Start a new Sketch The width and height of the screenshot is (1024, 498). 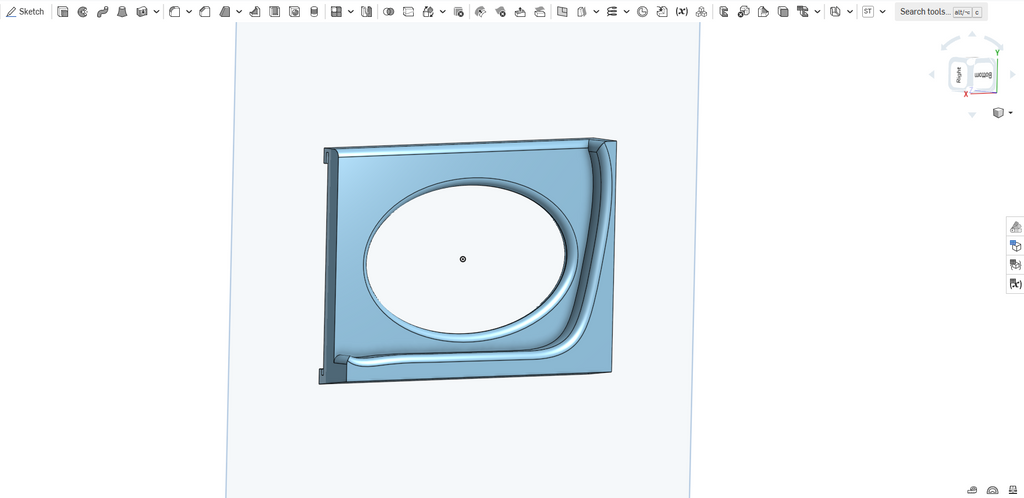25,12
